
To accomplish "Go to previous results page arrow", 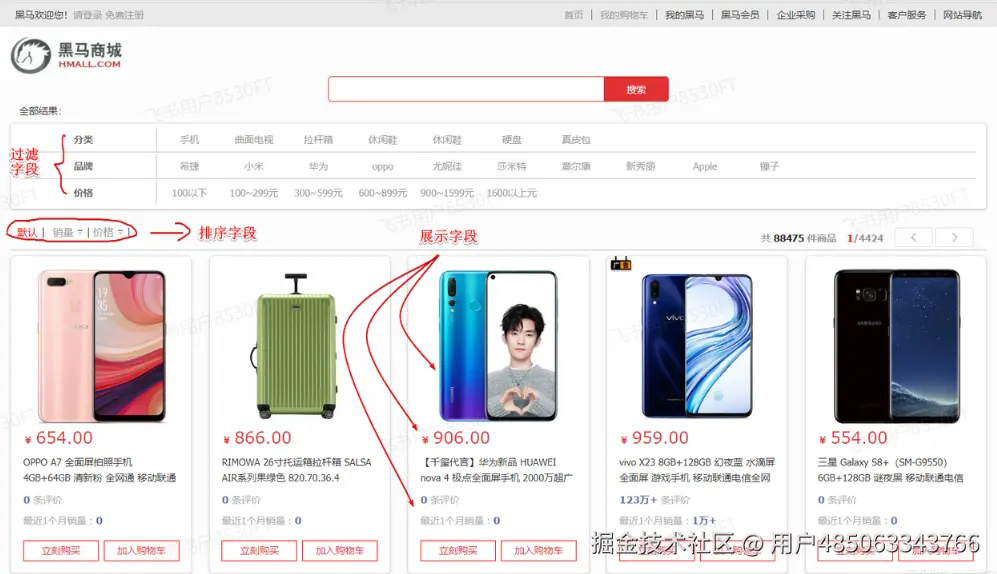I will (914, 237).
